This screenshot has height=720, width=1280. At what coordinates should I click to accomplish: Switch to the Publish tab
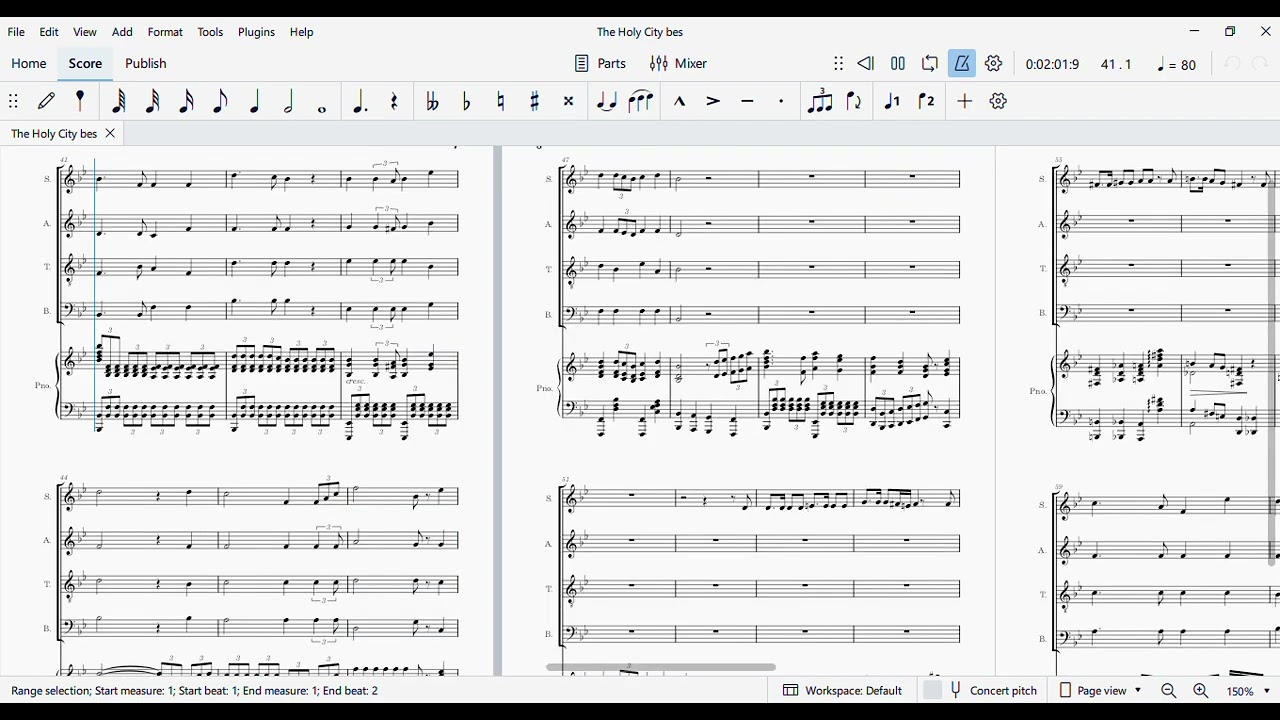[146, 63]
